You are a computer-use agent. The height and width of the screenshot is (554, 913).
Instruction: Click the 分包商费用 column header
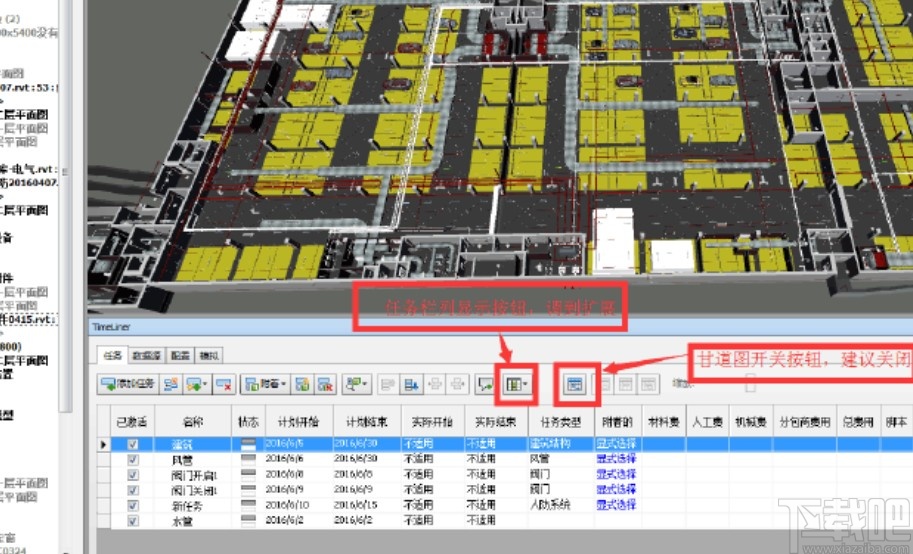(805, 421)
